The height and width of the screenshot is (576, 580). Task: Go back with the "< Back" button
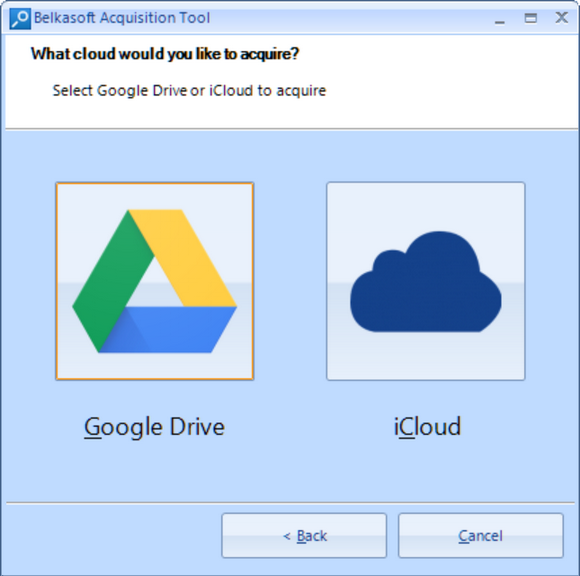(304, 535)
